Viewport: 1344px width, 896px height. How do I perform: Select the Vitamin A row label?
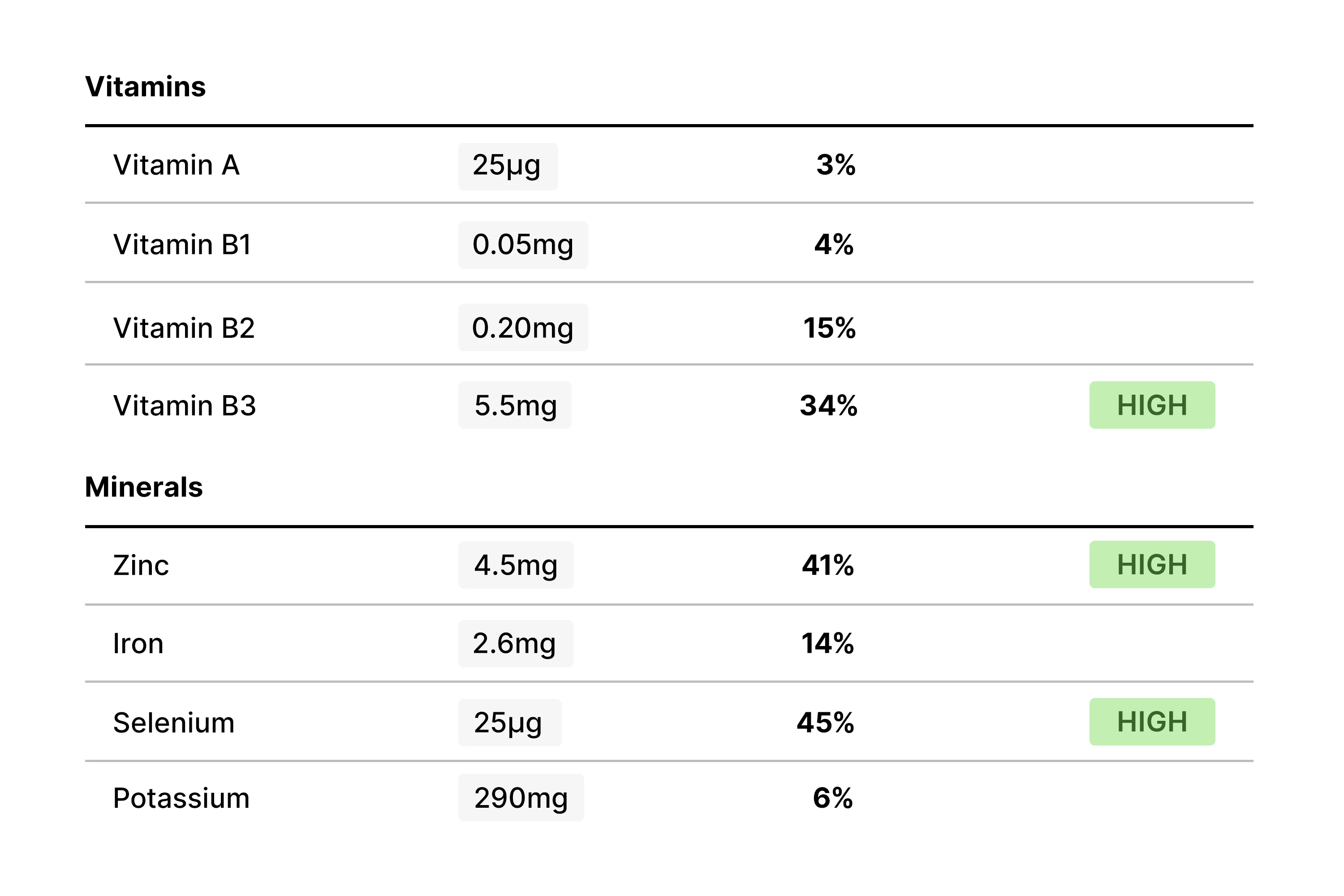(176, 165)
